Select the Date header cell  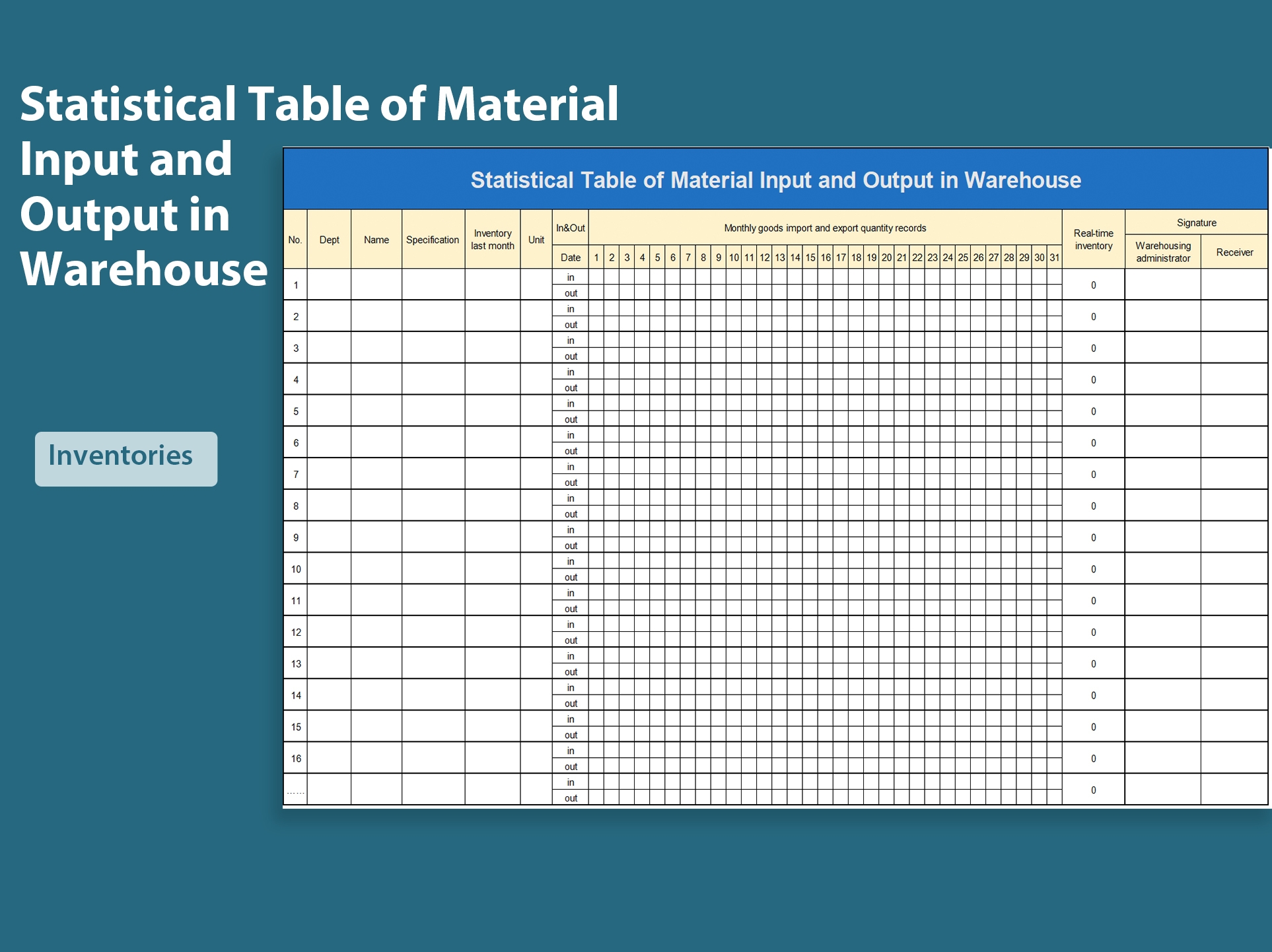coord(569,257)
